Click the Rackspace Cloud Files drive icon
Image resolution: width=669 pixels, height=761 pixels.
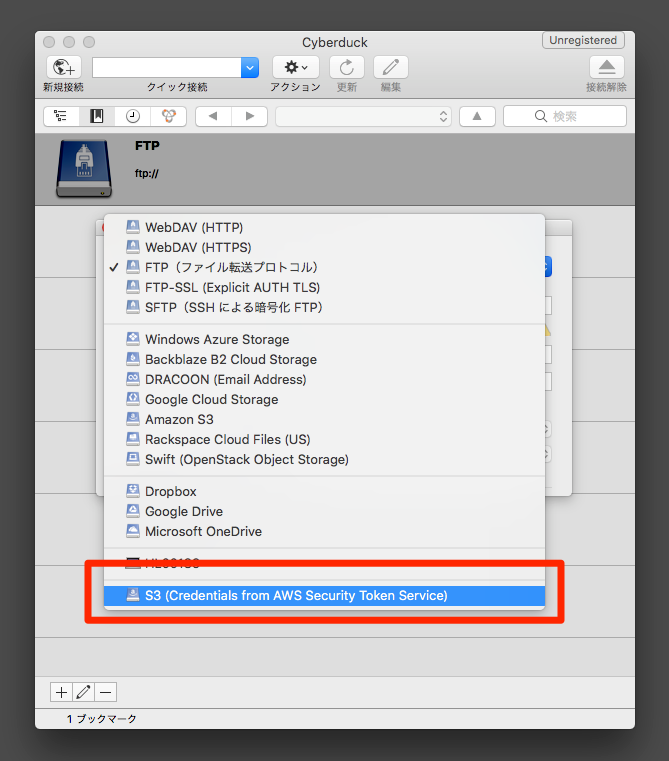coord(133,439)
